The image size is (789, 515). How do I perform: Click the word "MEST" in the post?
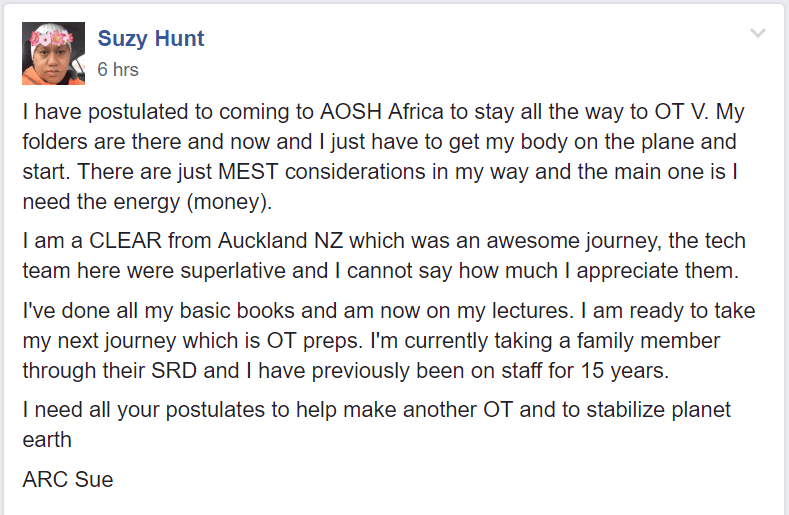coord(248,172)
